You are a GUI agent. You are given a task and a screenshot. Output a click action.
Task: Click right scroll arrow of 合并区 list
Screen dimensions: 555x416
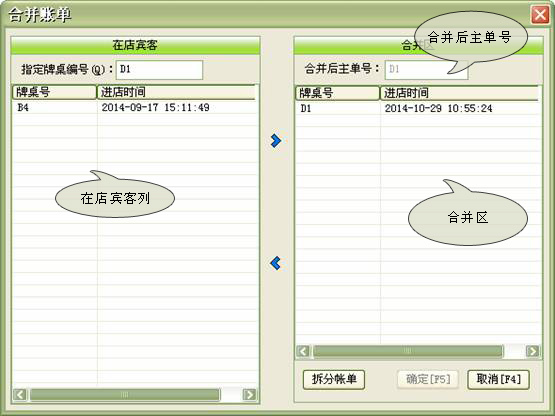[x=533, y=351]
